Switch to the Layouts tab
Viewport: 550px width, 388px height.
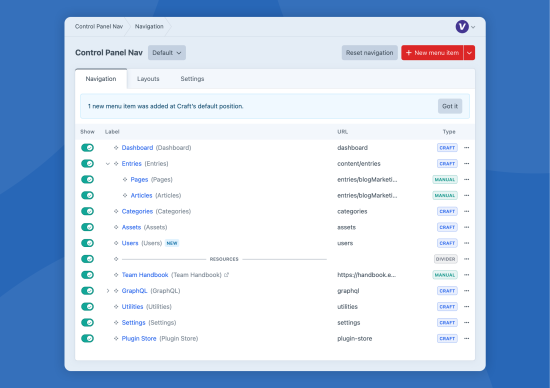(x=148, y=79)
